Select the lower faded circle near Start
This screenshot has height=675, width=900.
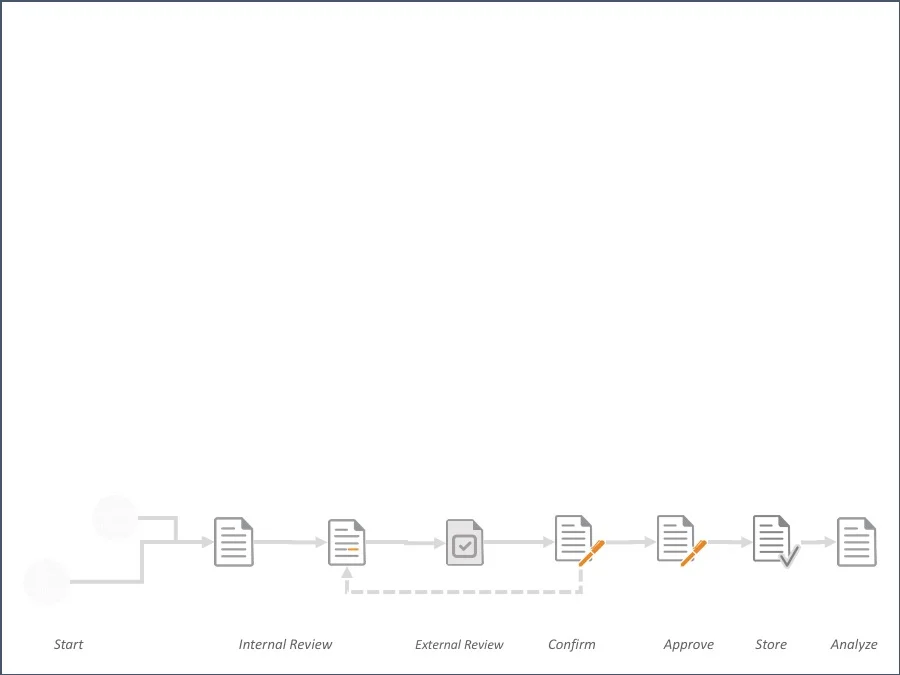(x=47, y=580)
